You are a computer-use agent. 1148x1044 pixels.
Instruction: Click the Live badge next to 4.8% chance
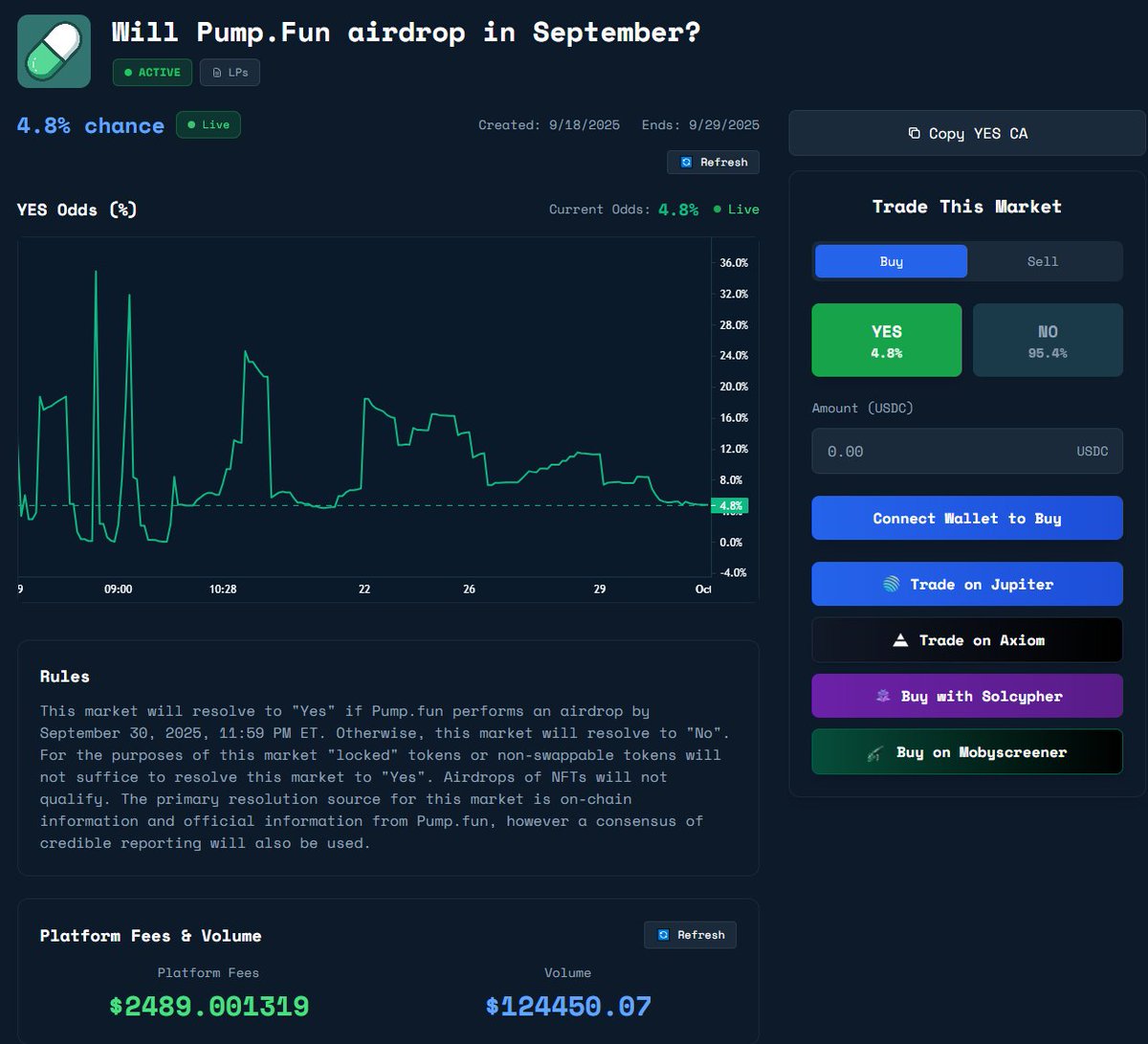tap(209, 124)
